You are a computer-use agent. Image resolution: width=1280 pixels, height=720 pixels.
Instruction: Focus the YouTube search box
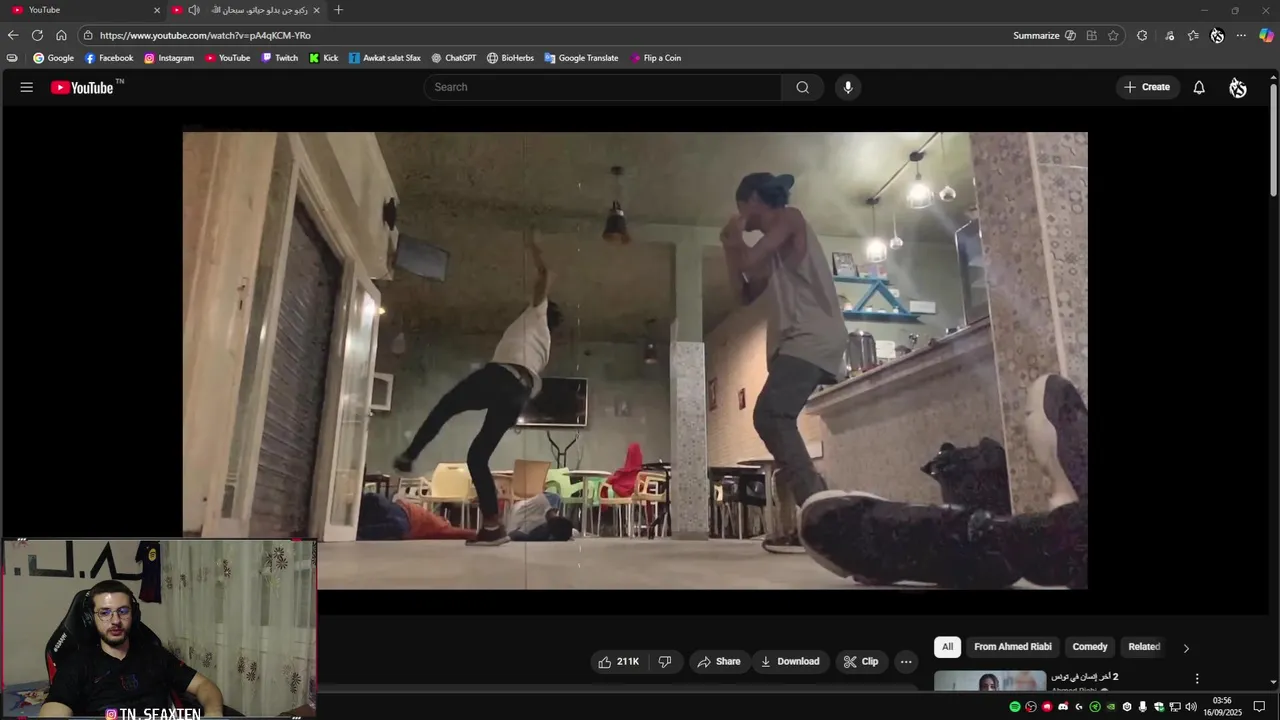602,87
